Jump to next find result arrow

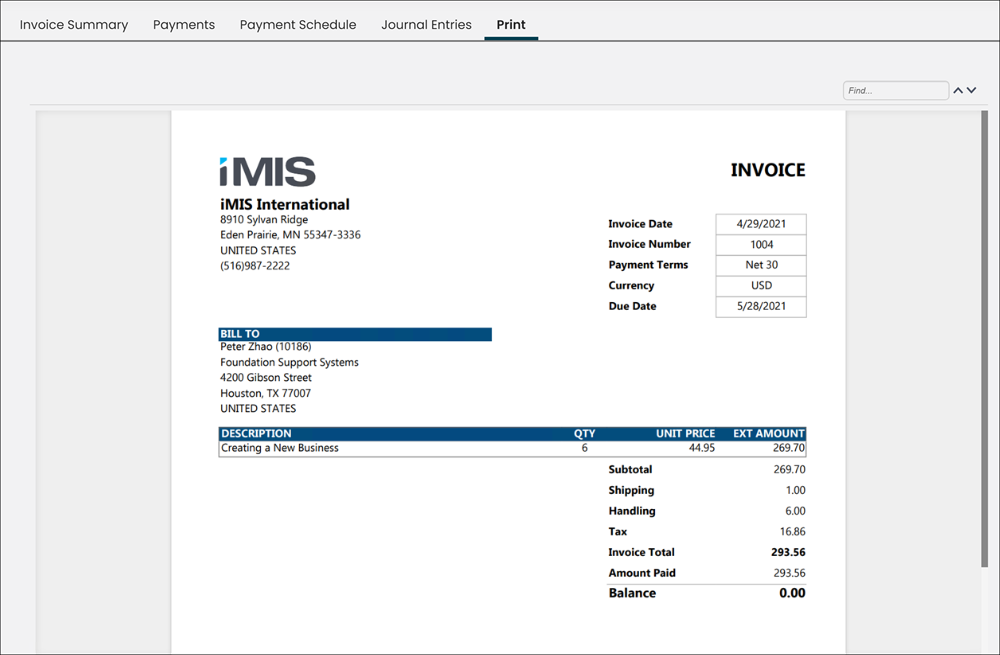971,91
